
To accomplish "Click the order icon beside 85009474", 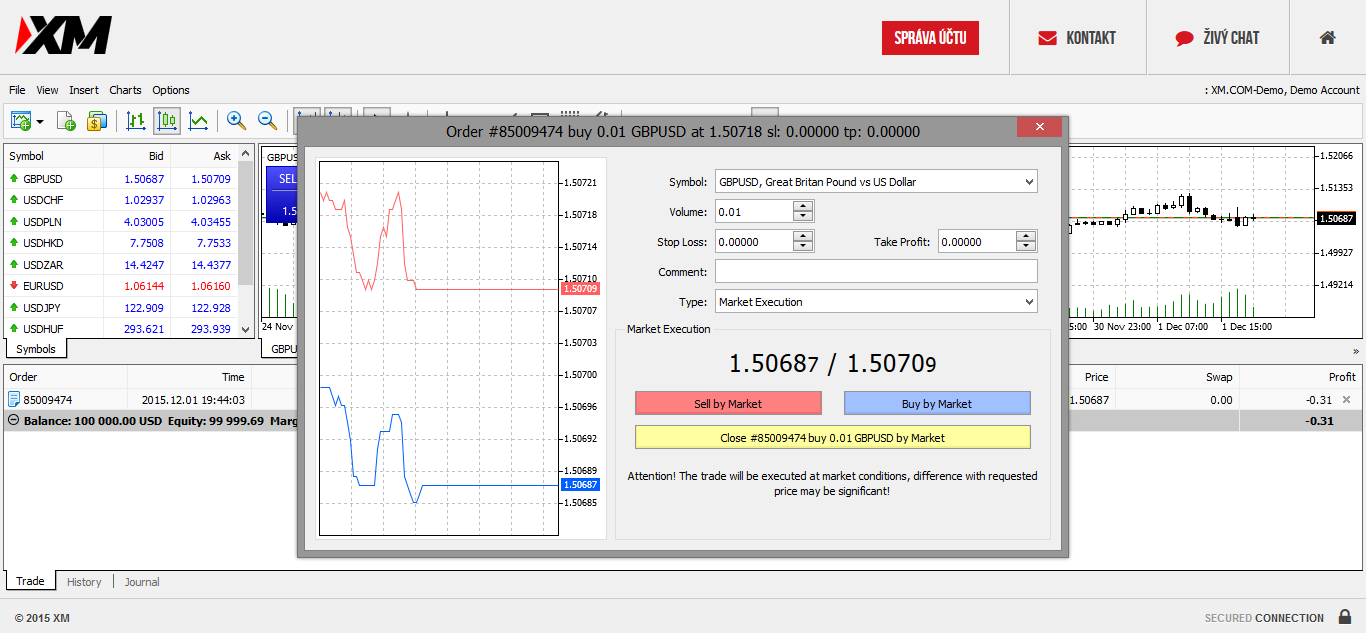I will 15,400.
